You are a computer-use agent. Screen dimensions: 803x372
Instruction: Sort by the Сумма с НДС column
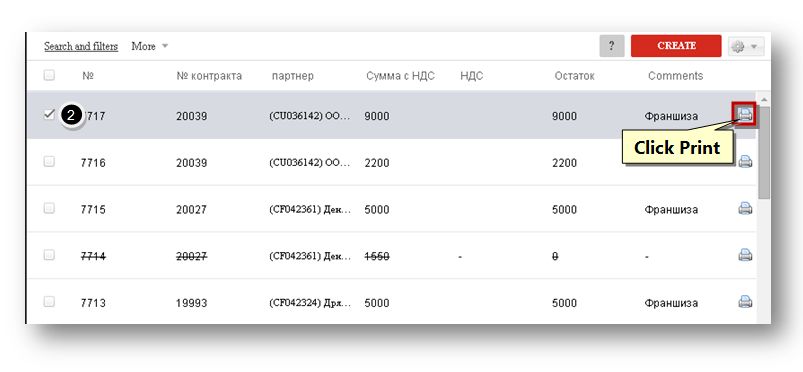coord(400,76)
